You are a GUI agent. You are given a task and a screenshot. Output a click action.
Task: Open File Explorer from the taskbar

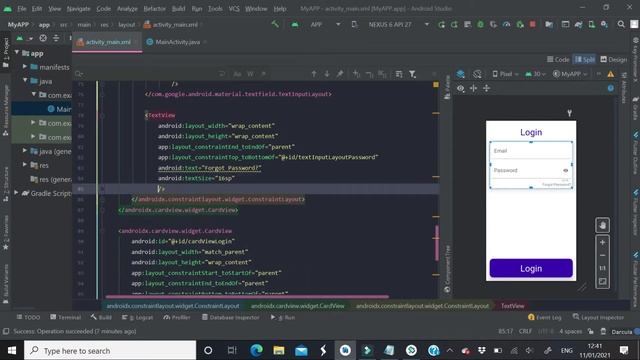(279, 351)
